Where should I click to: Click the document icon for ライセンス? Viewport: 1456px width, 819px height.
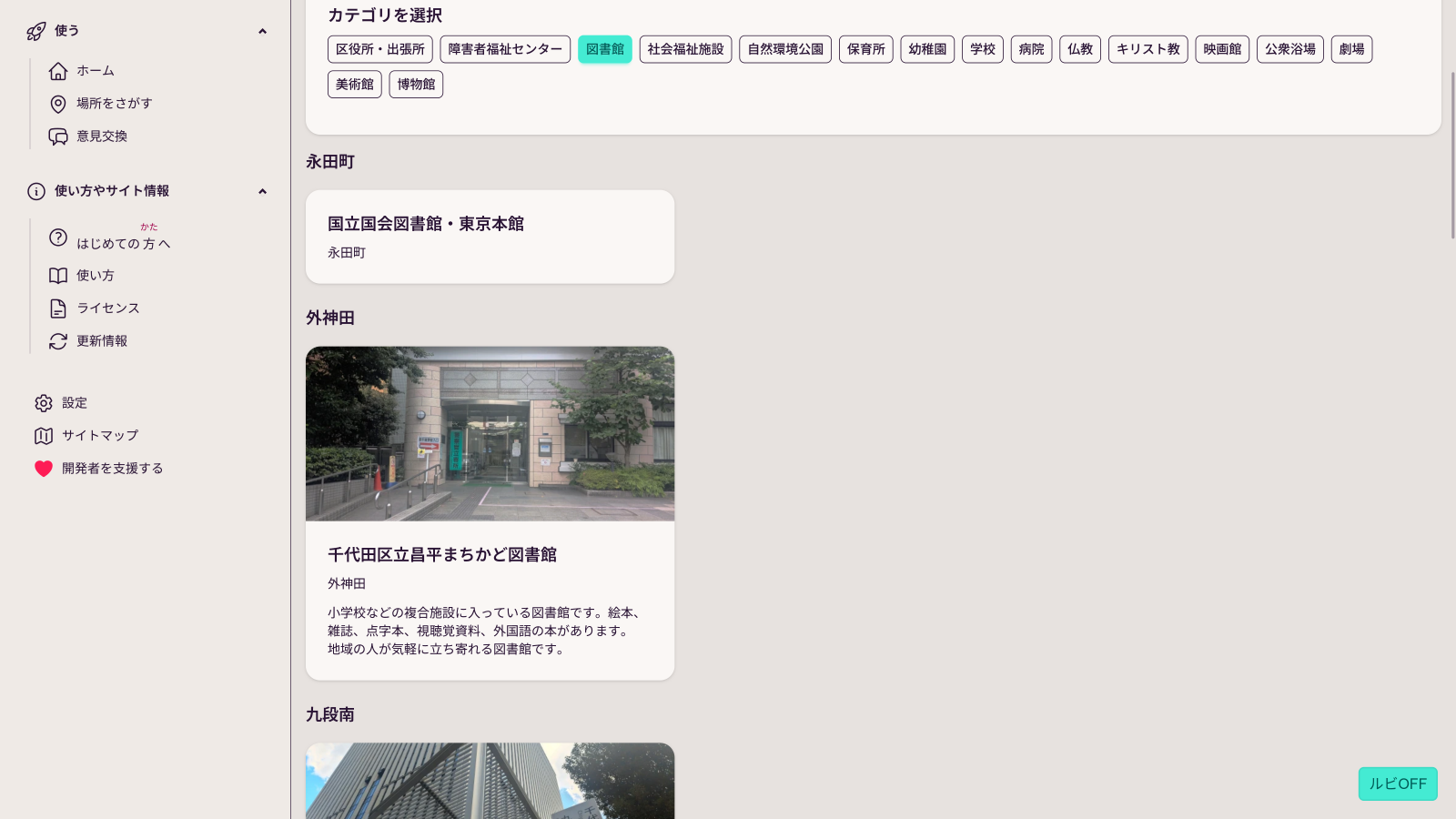(58, 308)
